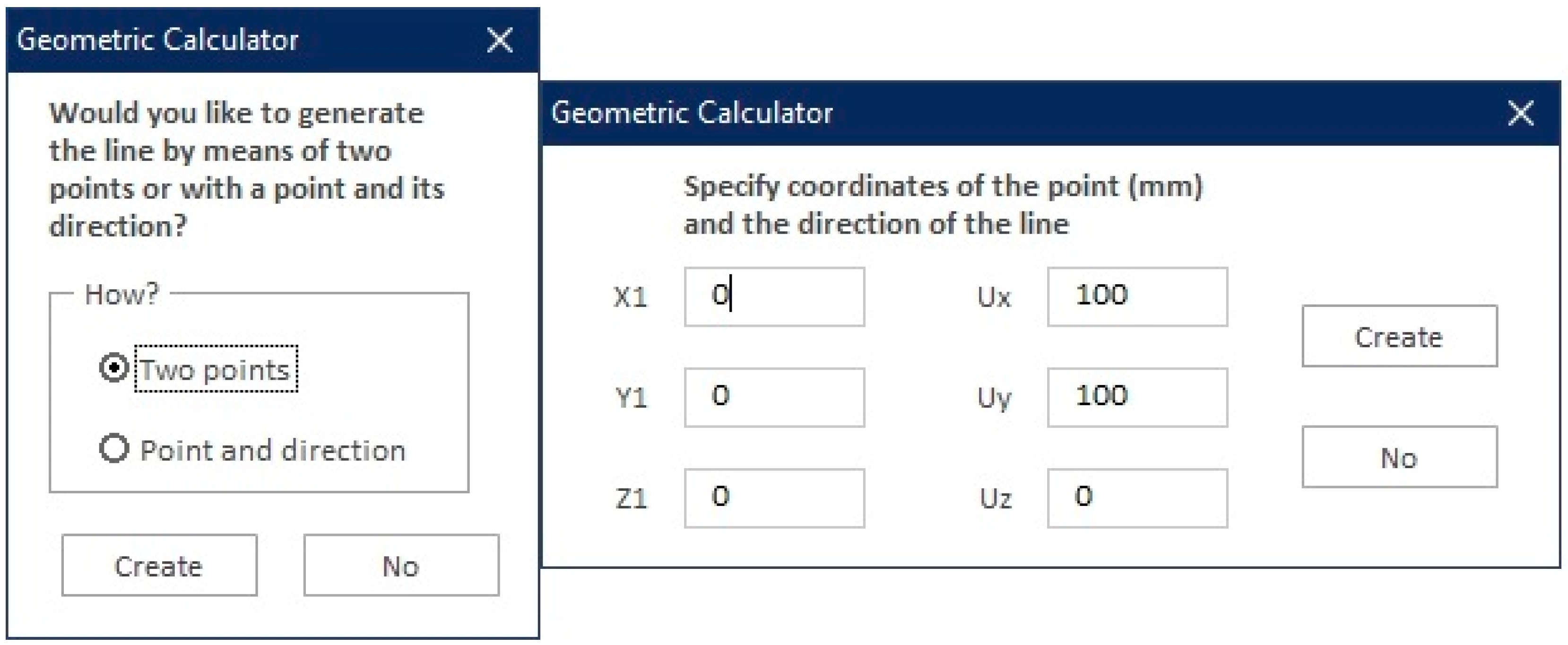Click the Uz direction input field
The height and width of the screenshot is (645, 1568).
click(1136, 497)
